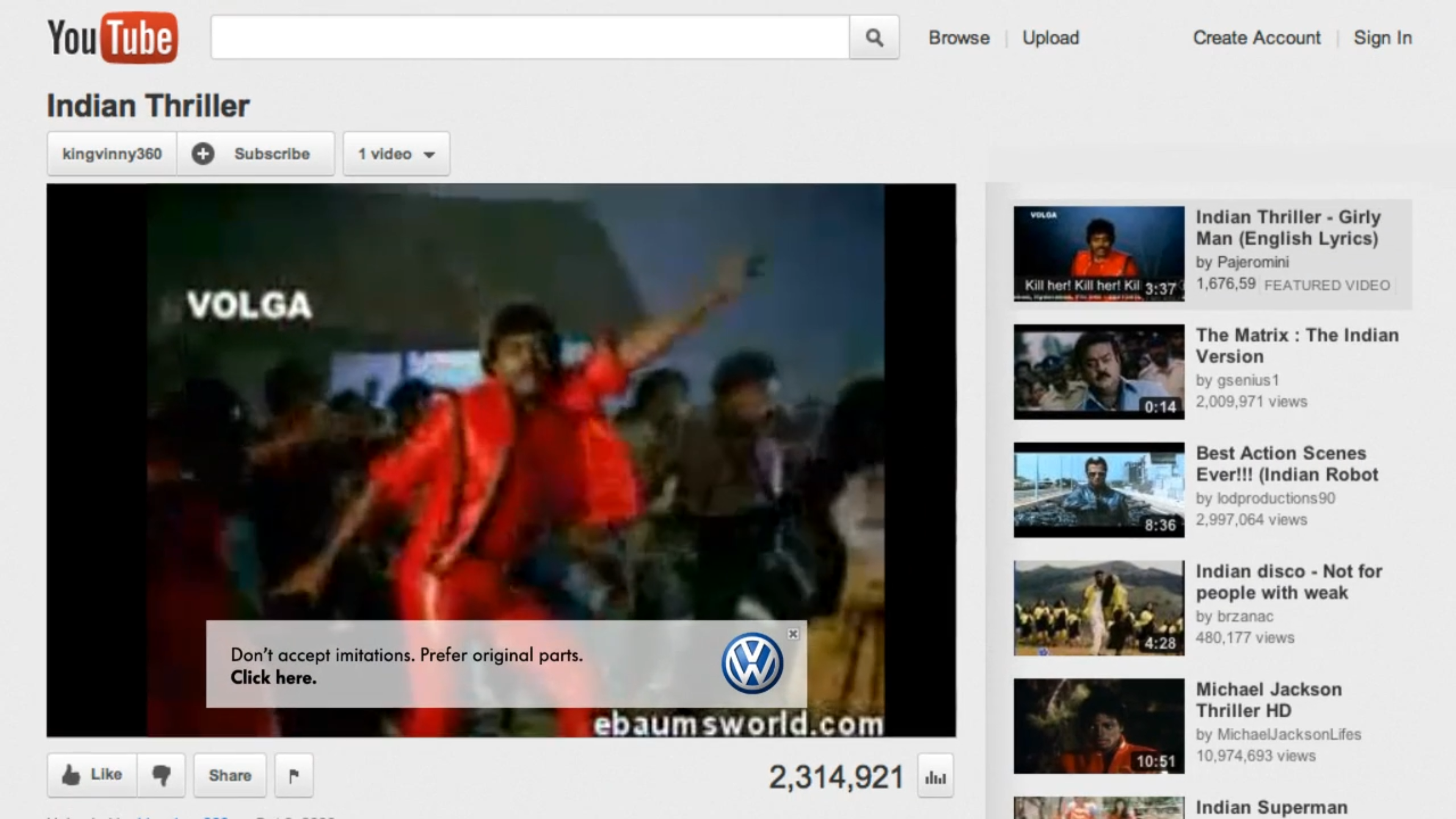The width and height of the screenshot is (1456, 819).
Task: Open the kingvinny360 channel button
Action: tap(112, 154)
